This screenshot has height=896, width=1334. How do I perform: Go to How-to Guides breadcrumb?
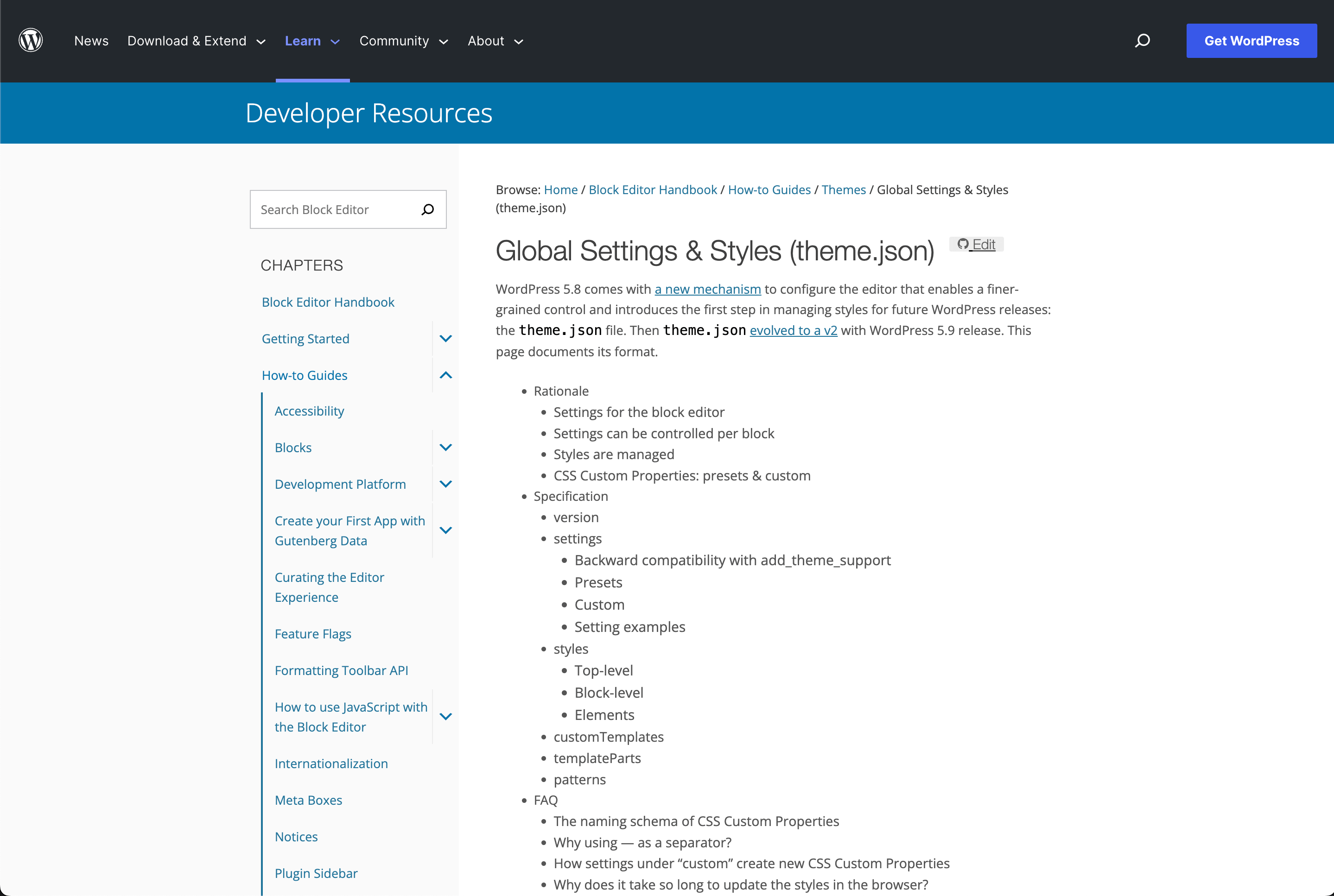click(769, 189)
